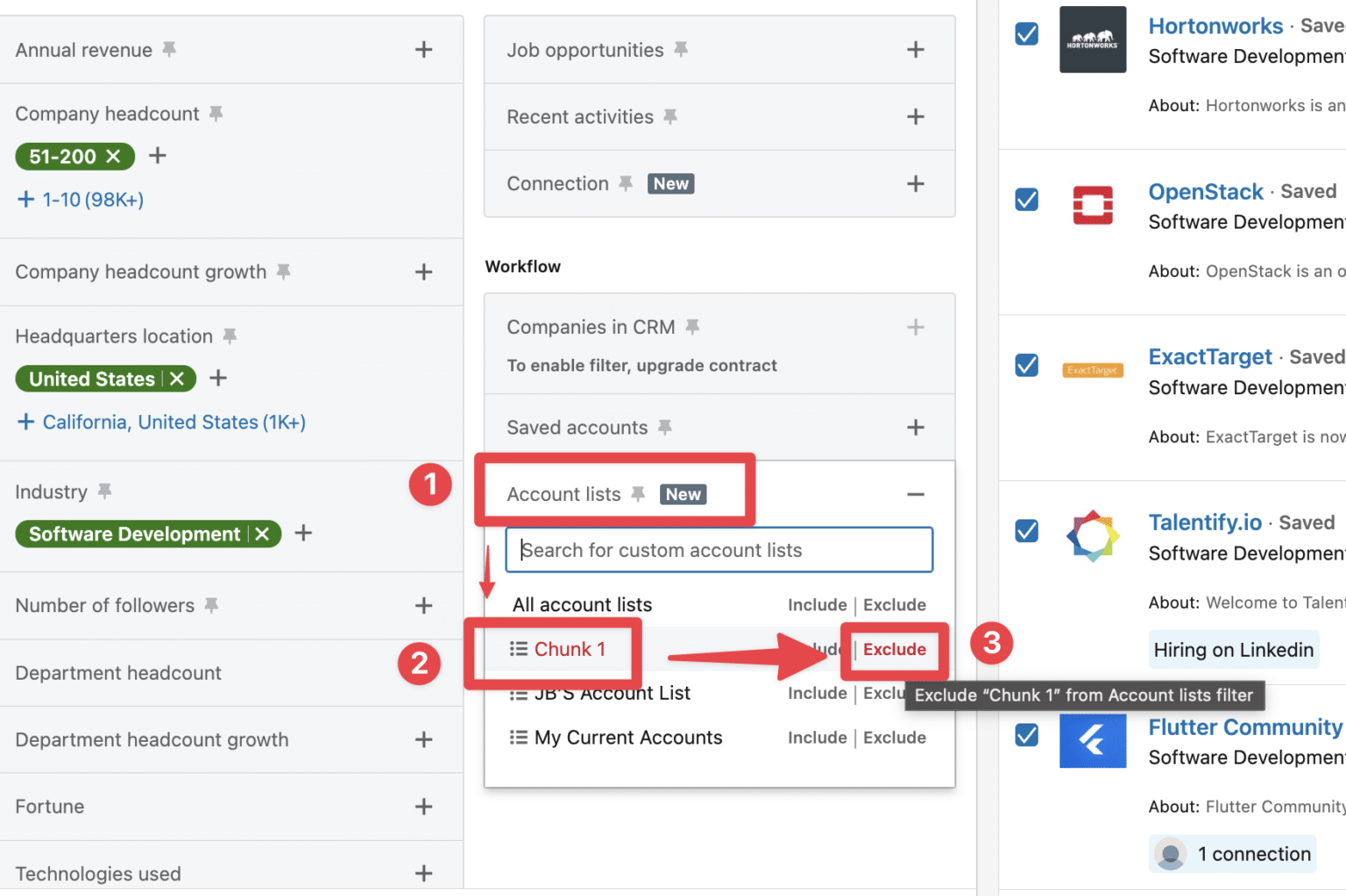Click the list icon beside Chunk 1
The width and height of the screenshot is (1346, 896).
[517, 649]
